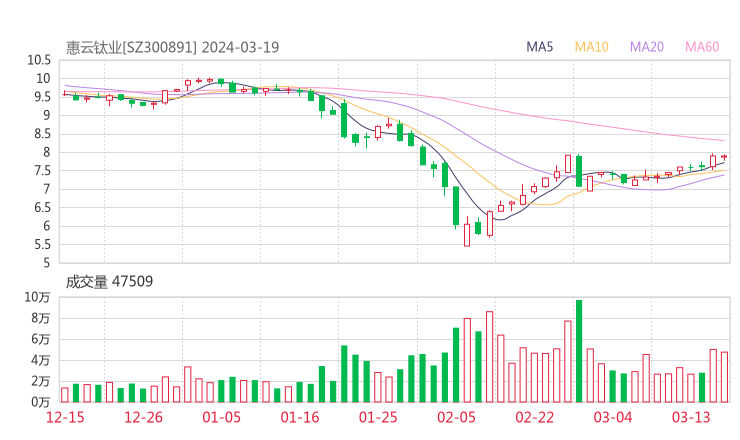The image size is (740, 440).
Task: Click the 成交量 47509 volume label
Action: [109, 282]
